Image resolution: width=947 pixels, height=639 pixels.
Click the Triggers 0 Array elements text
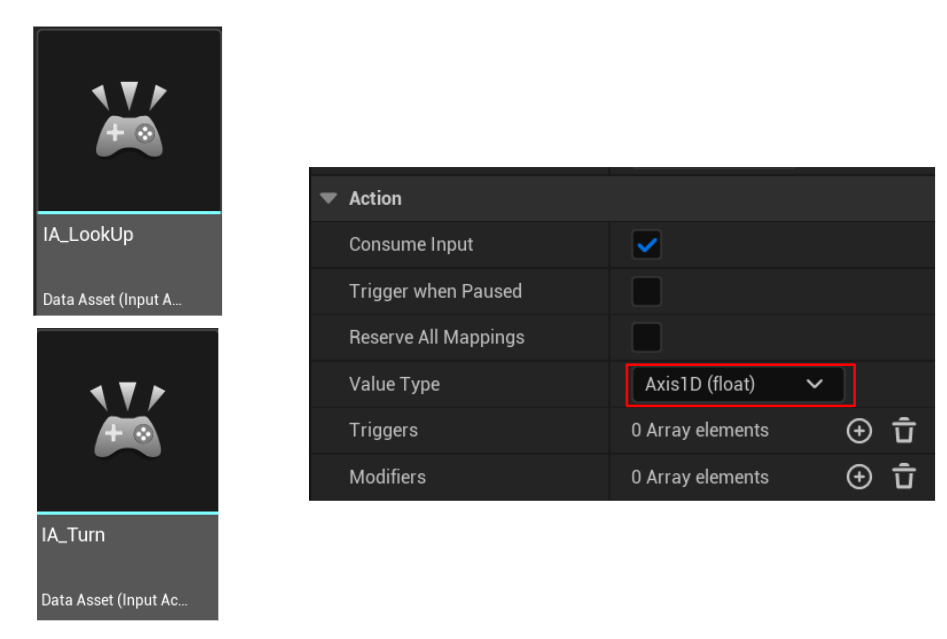coord(700,431)
